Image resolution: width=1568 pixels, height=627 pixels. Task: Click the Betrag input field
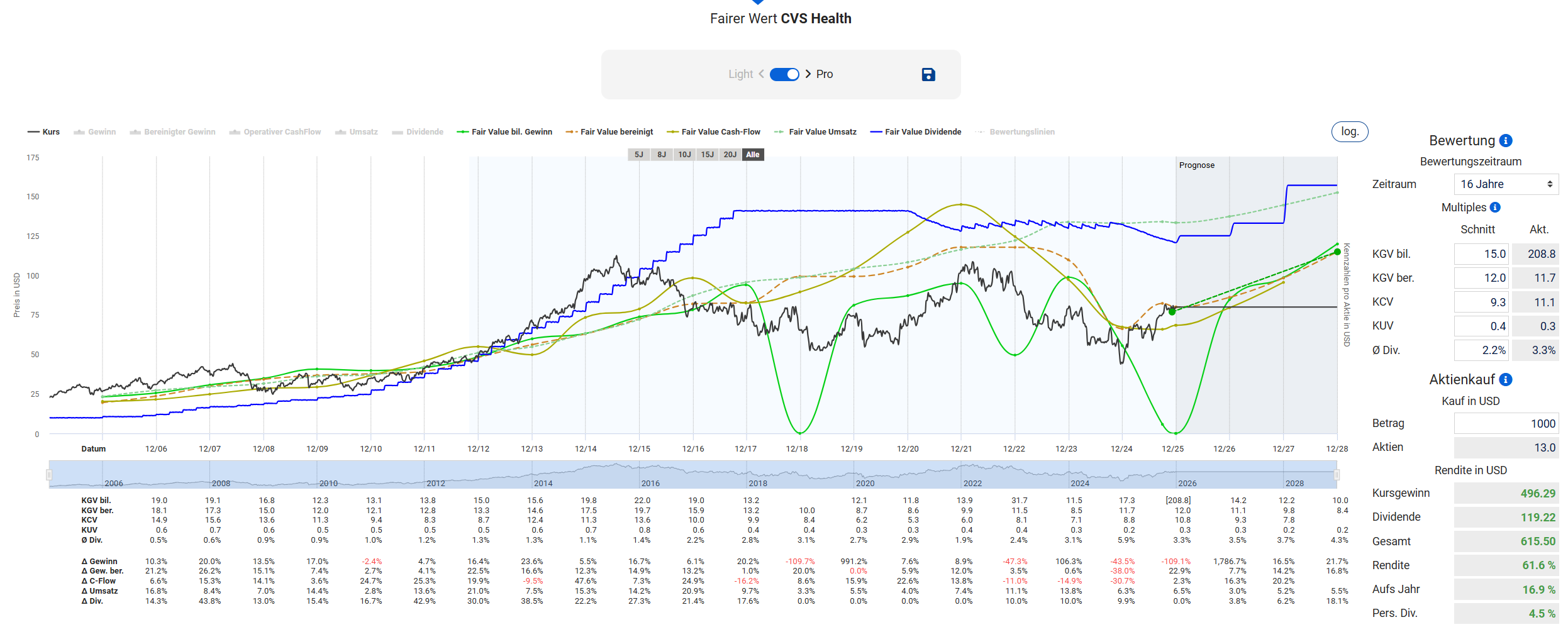tap(1506, 424)
